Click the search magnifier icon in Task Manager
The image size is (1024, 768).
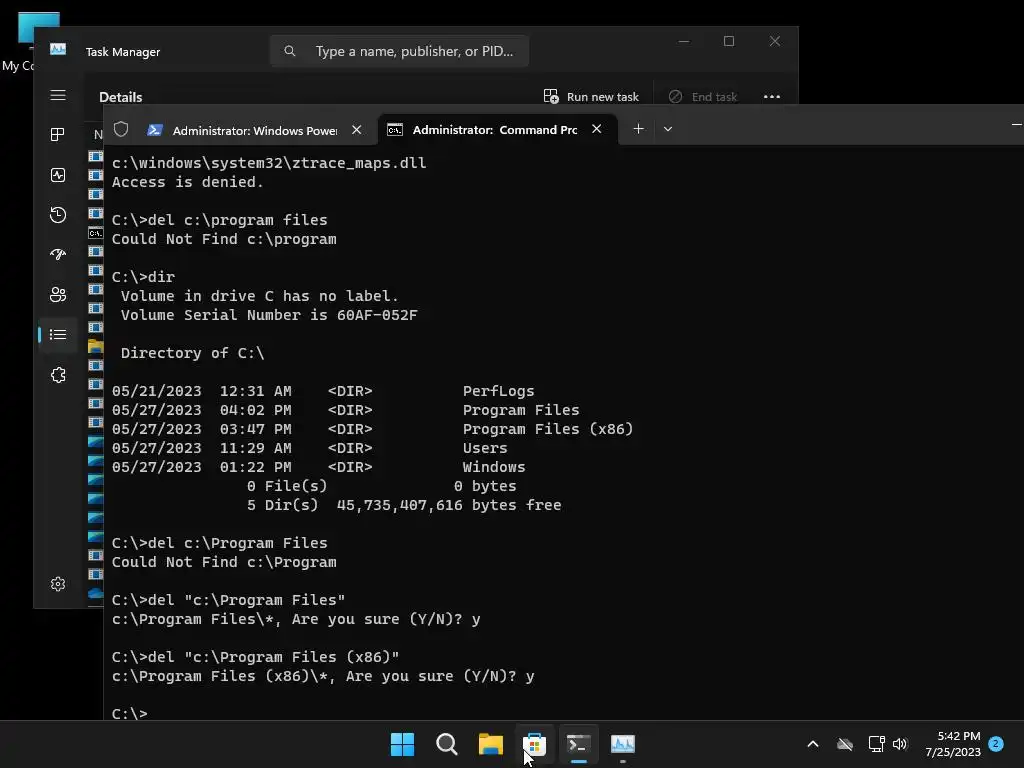coord(290,51)
